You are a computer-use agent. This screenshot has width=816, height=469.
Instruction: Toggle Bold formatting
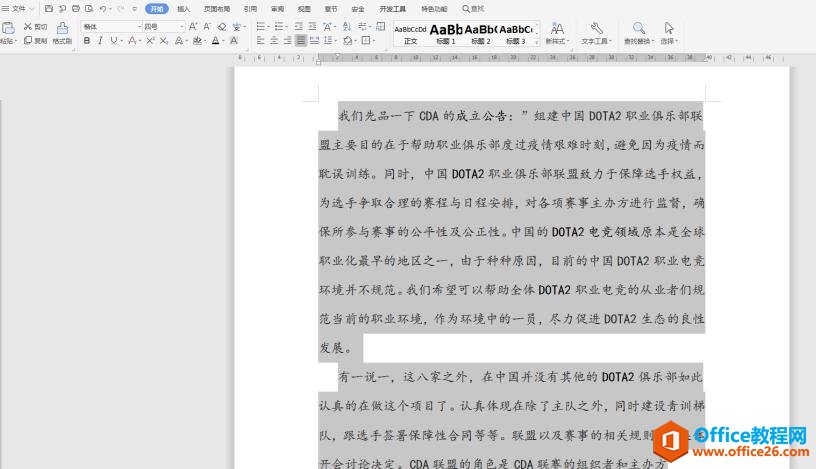point(87,41)
